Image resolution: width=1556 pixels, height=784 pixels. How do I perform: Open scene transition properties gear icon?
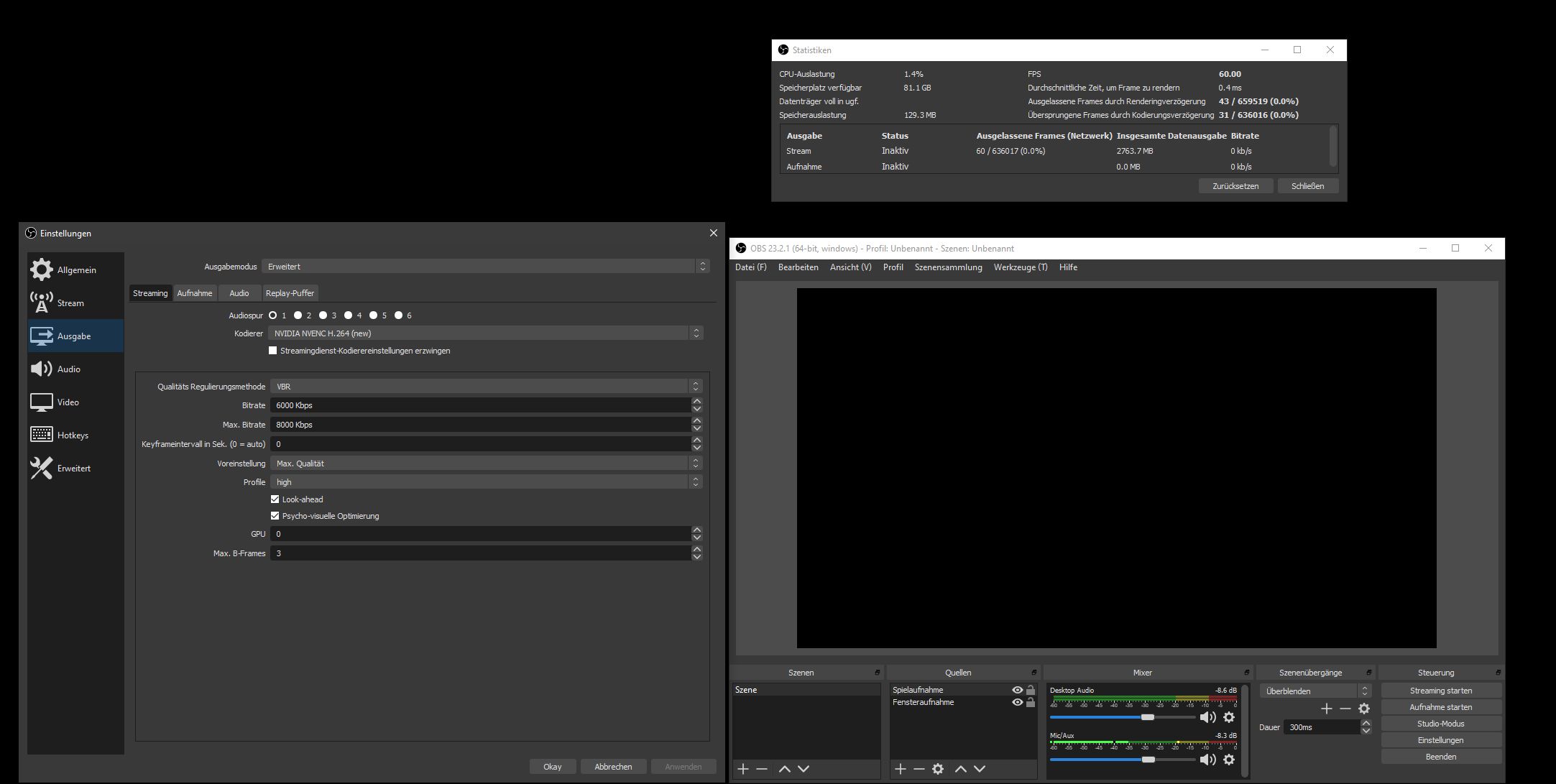1364,709
